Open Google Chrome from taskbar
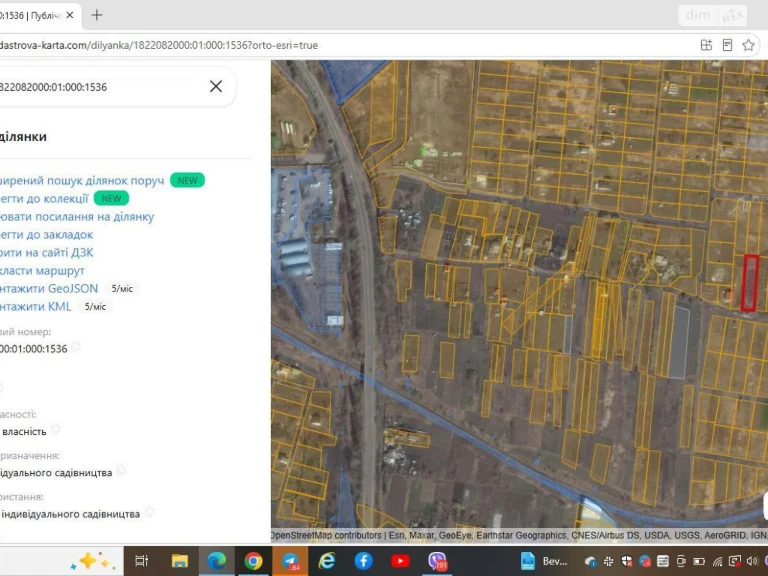 point(253,561)
